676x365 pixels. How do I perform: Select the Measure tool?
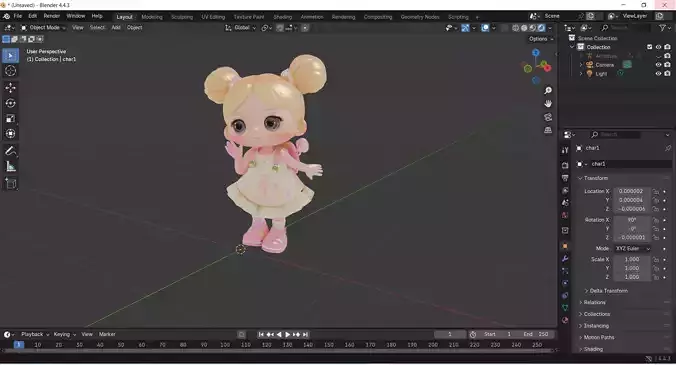(10, 167)
